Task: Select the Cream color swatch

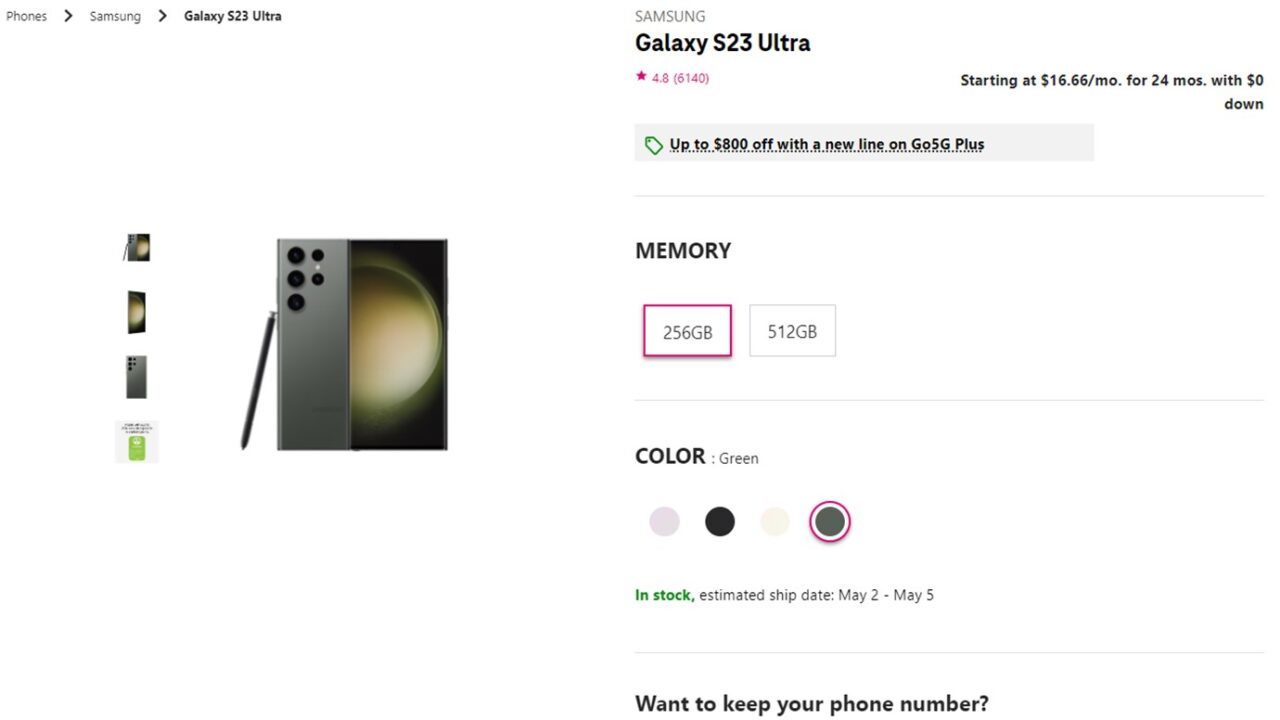Action: [x=774, y=521]
